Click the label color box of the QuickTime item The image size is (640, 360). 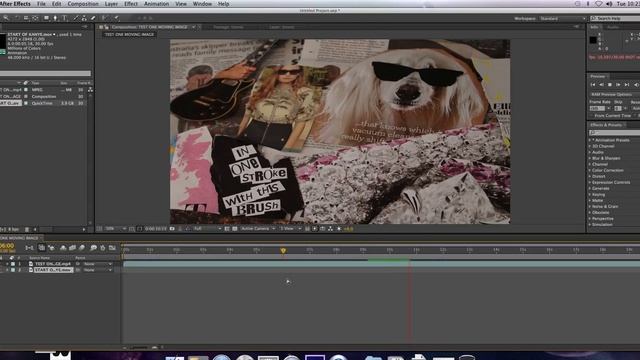26,104
